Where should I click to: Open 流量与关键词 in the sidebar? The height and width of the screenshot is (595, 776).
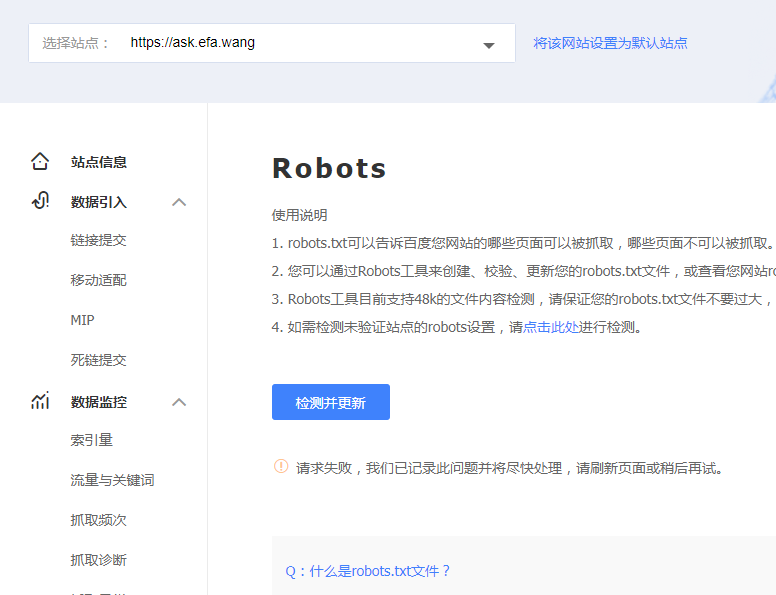(x=112, y=480)
